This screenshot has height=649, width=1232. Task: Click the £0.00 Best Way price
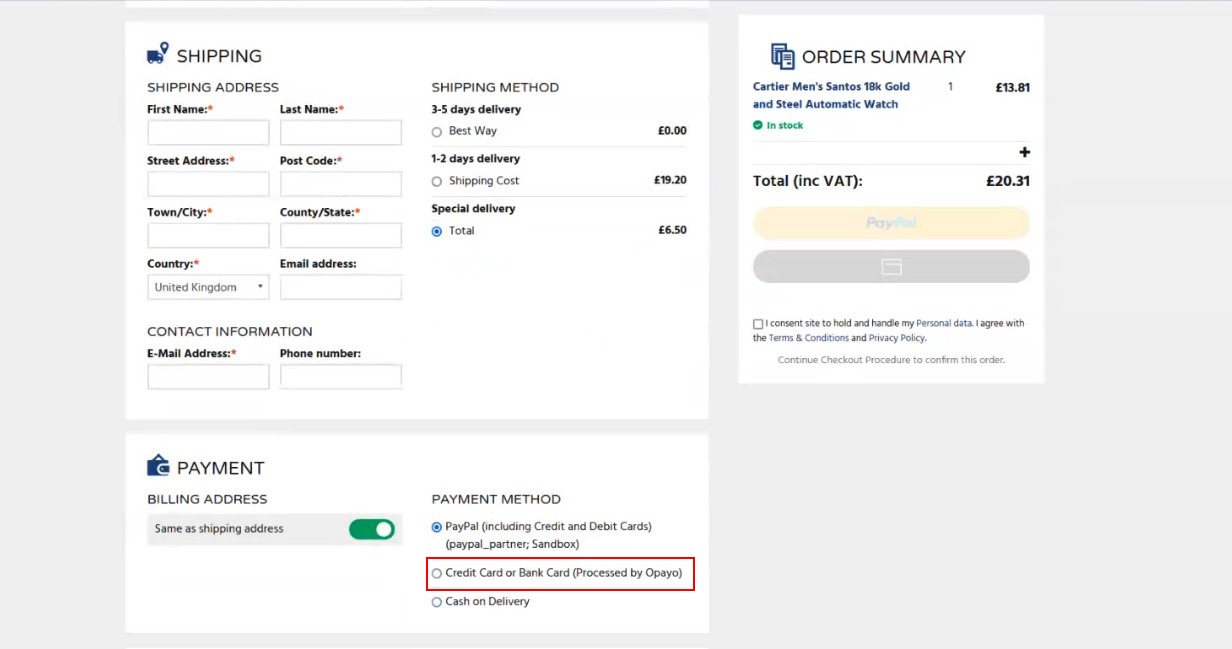tap(672, 131)
